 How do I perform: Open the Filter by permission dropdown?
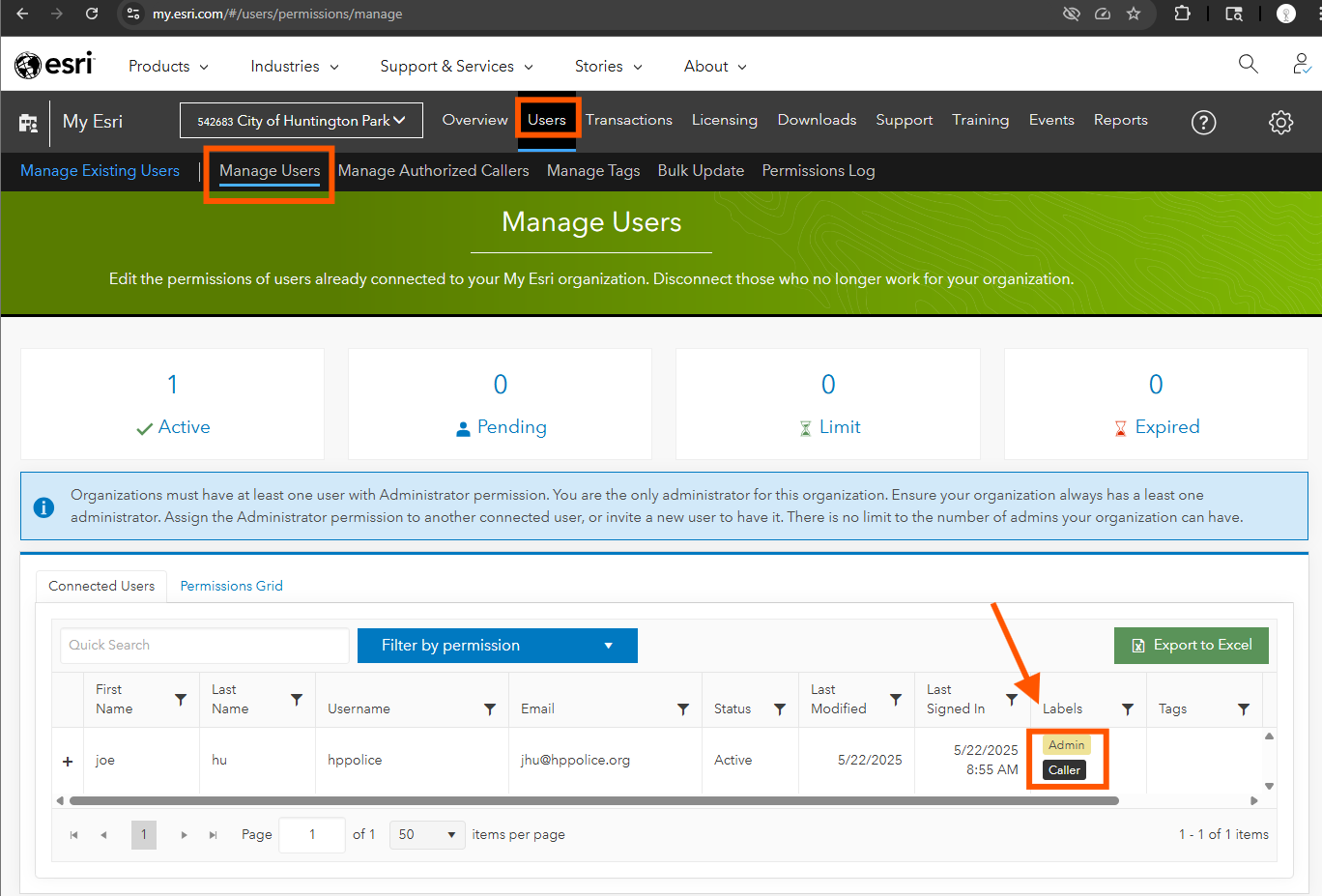click(x=498, y=646)
